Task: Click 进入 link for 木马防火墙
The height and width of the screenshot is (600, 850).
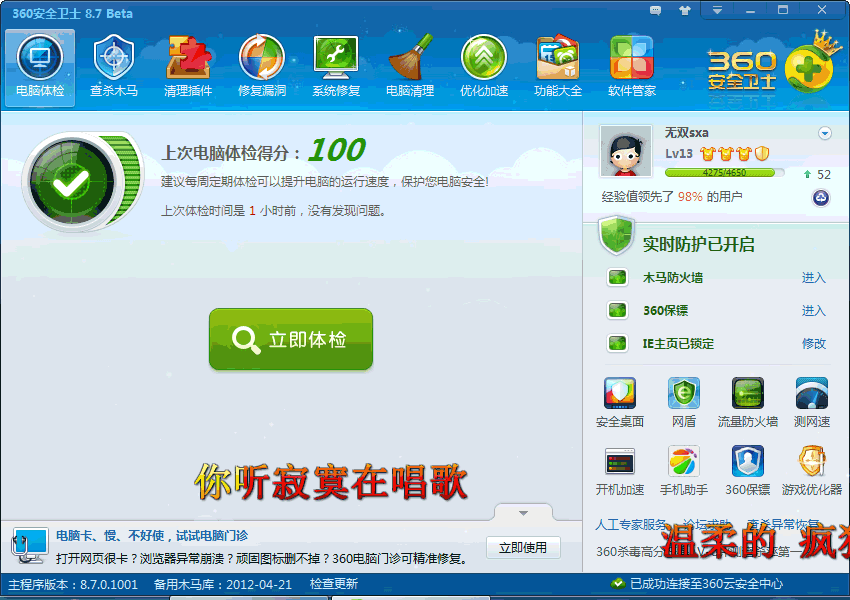Action: click(814, 278)
